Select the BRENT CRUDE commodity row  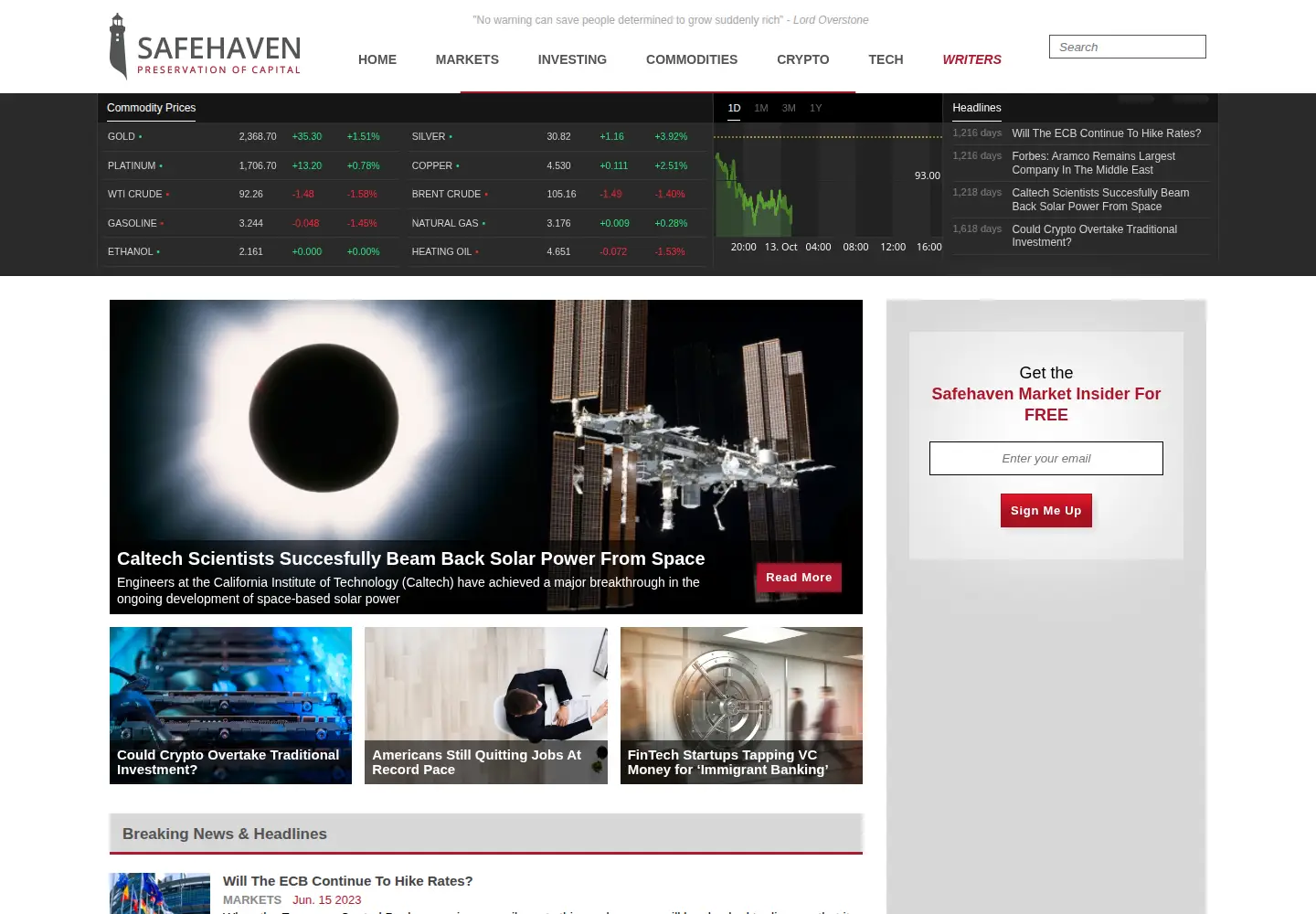[557, 194]
